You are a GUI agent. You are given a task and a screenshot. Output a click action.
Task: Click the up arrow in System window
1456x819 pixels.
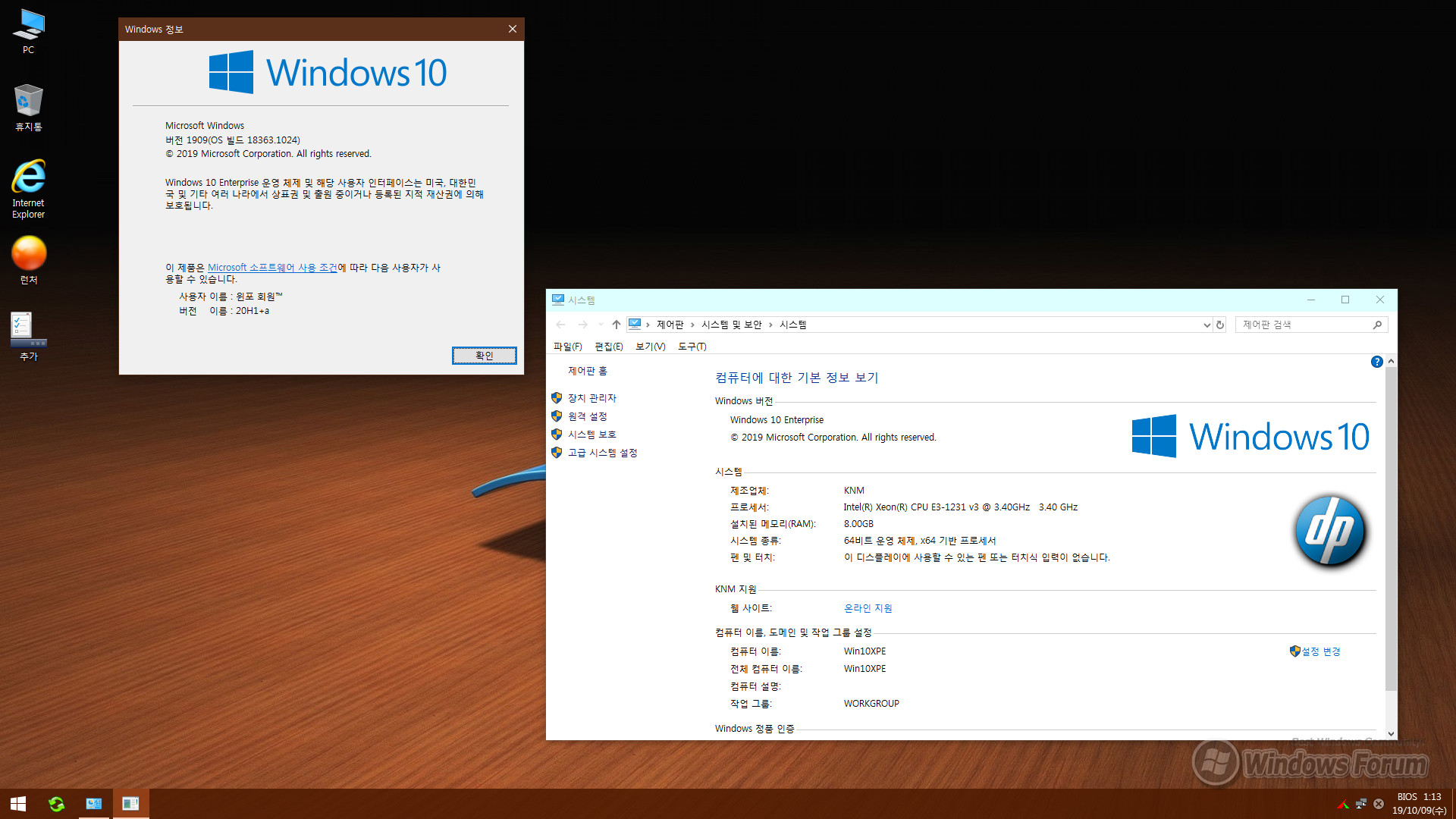616,325
